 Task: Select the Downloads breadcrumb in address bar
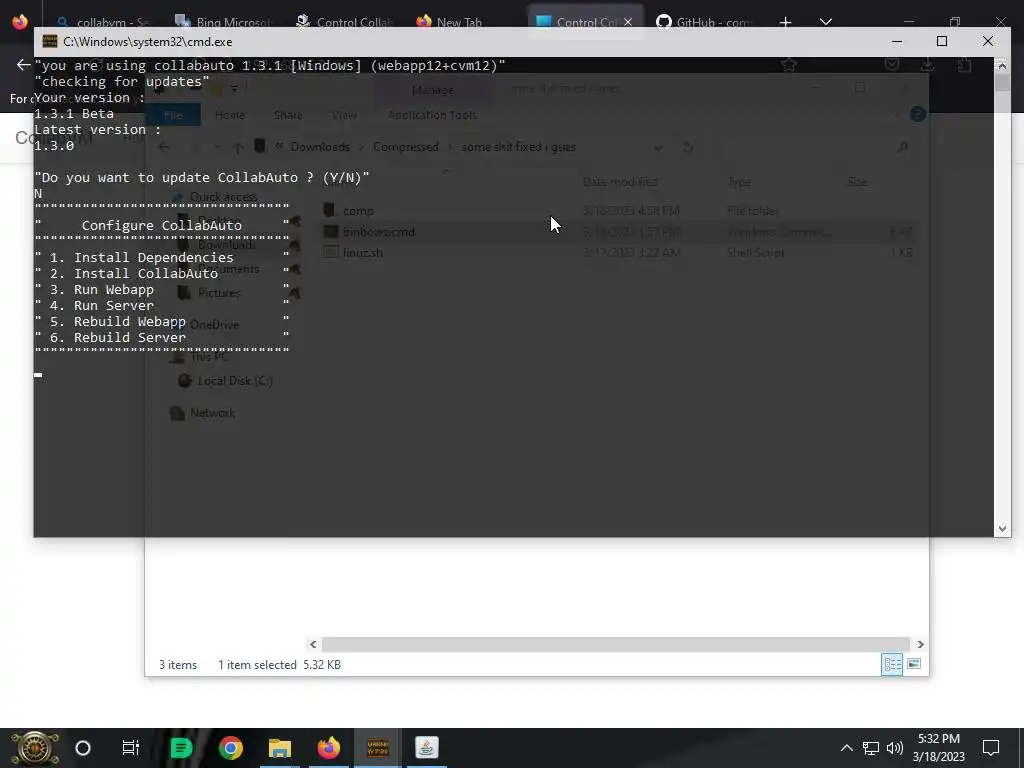321,147
